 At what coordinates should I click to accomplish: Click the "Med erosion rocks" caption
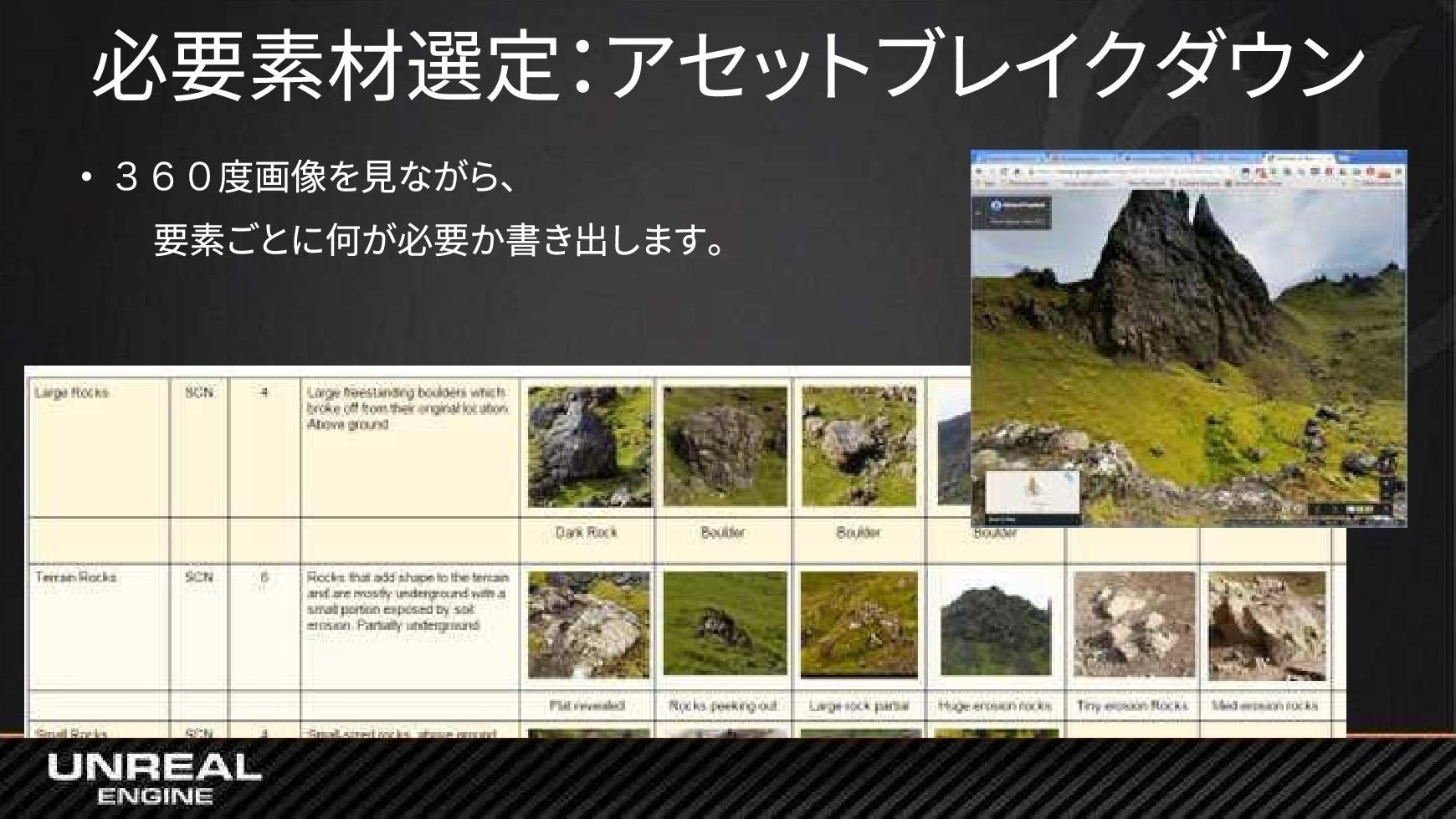pos(1264,705)
